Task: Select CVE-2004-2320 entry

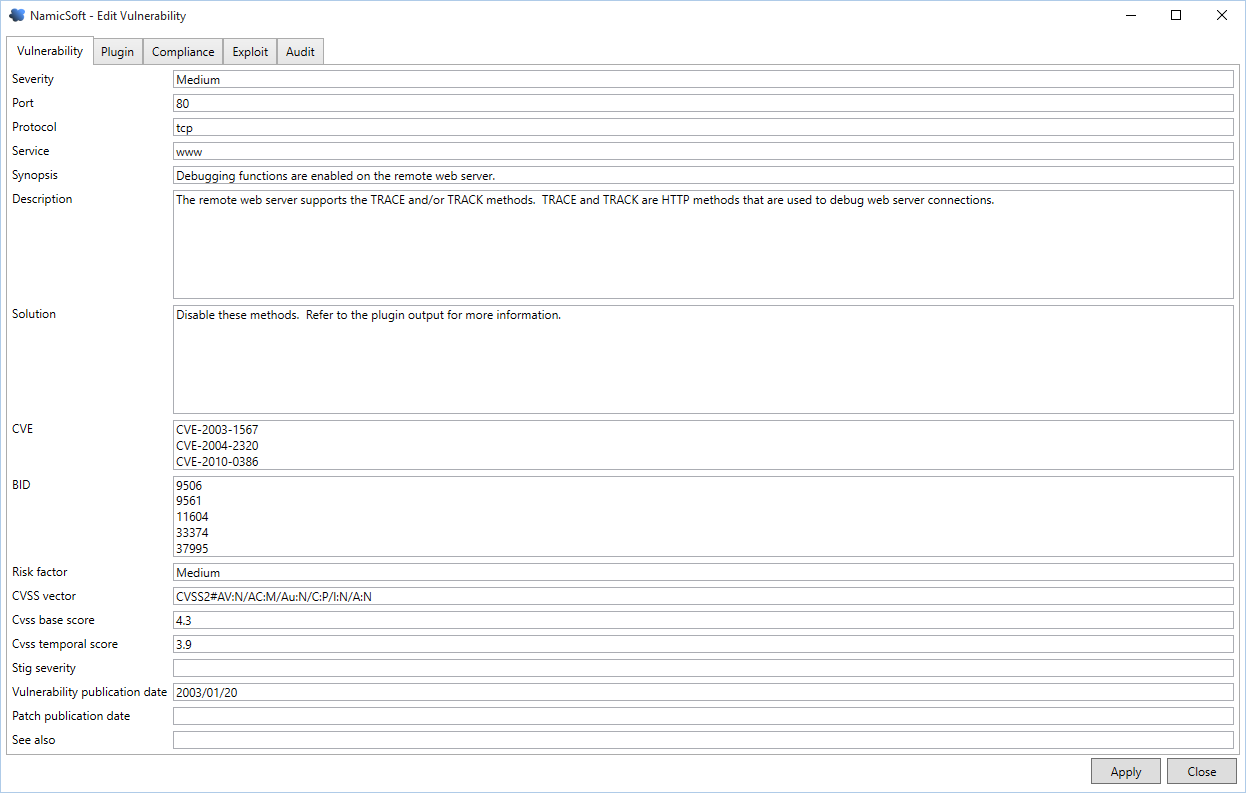Action: pos(217,446)
